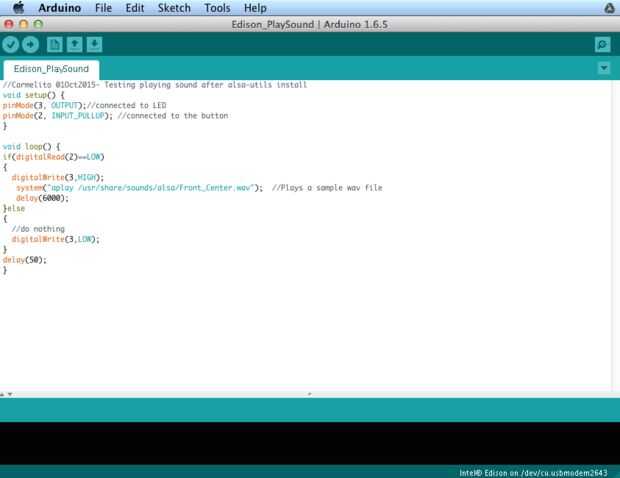Click the Carmelito comment line at top

tap(155, 85)
